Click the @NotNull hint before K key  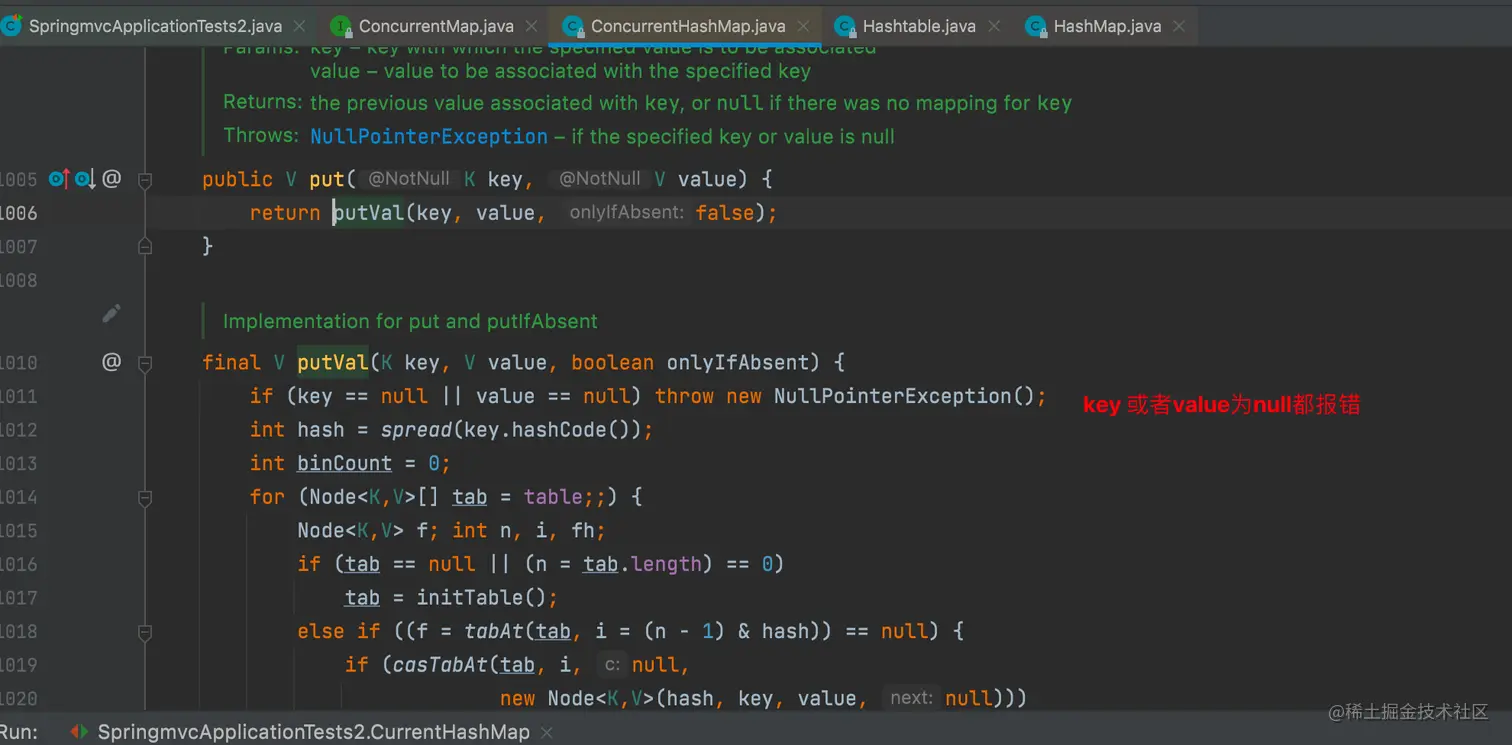(409, 179)
